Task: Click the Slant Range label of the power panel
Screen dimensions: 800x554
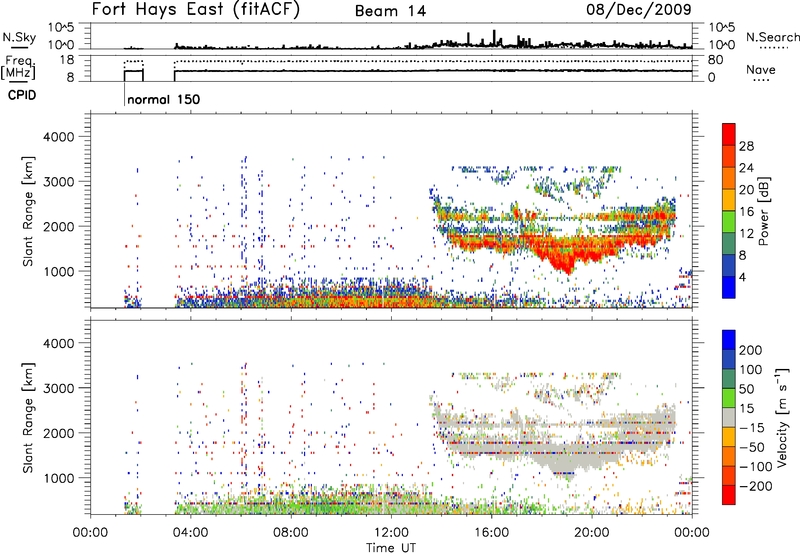Action: pos(28,211)
